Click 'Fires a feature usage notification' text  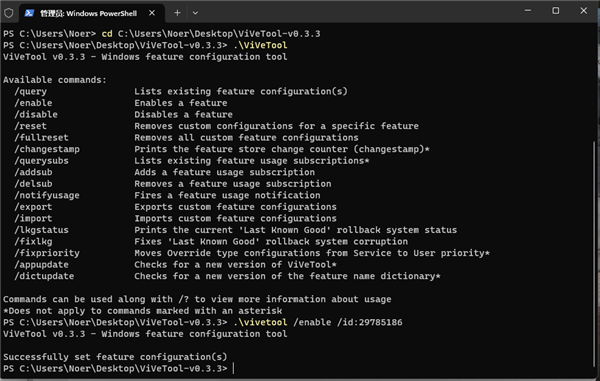227,195
